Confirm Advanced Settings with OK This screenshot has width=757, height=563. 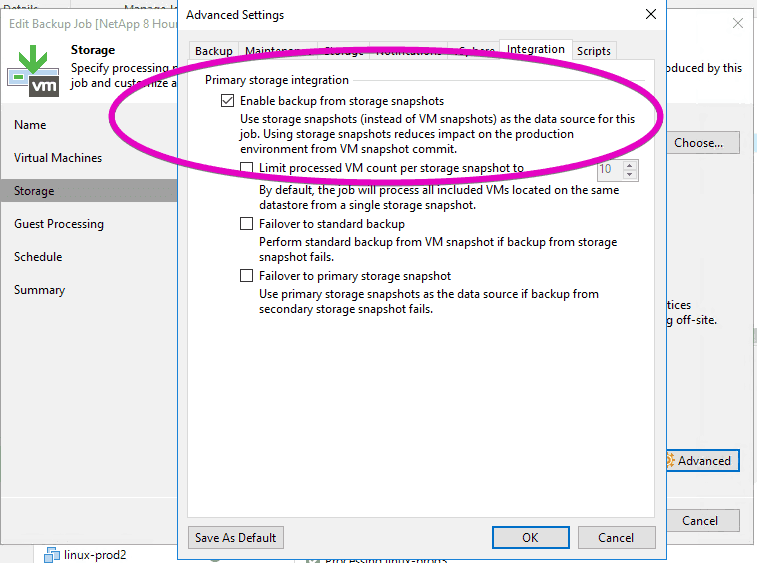tap(531, 537)
